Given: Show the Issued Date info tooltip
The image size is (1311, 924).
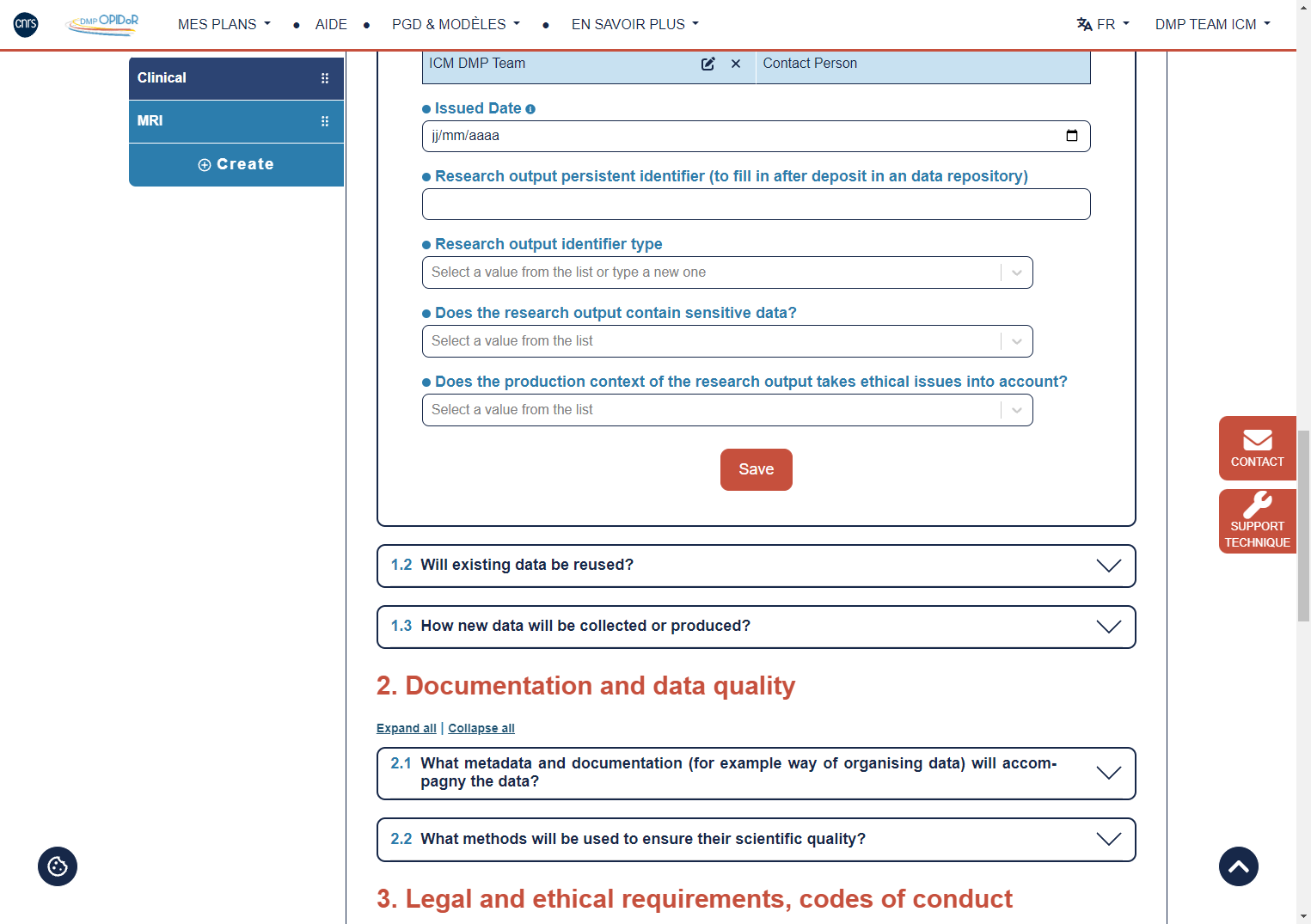Looking at the screenshot, I should (x=530, y=109).
